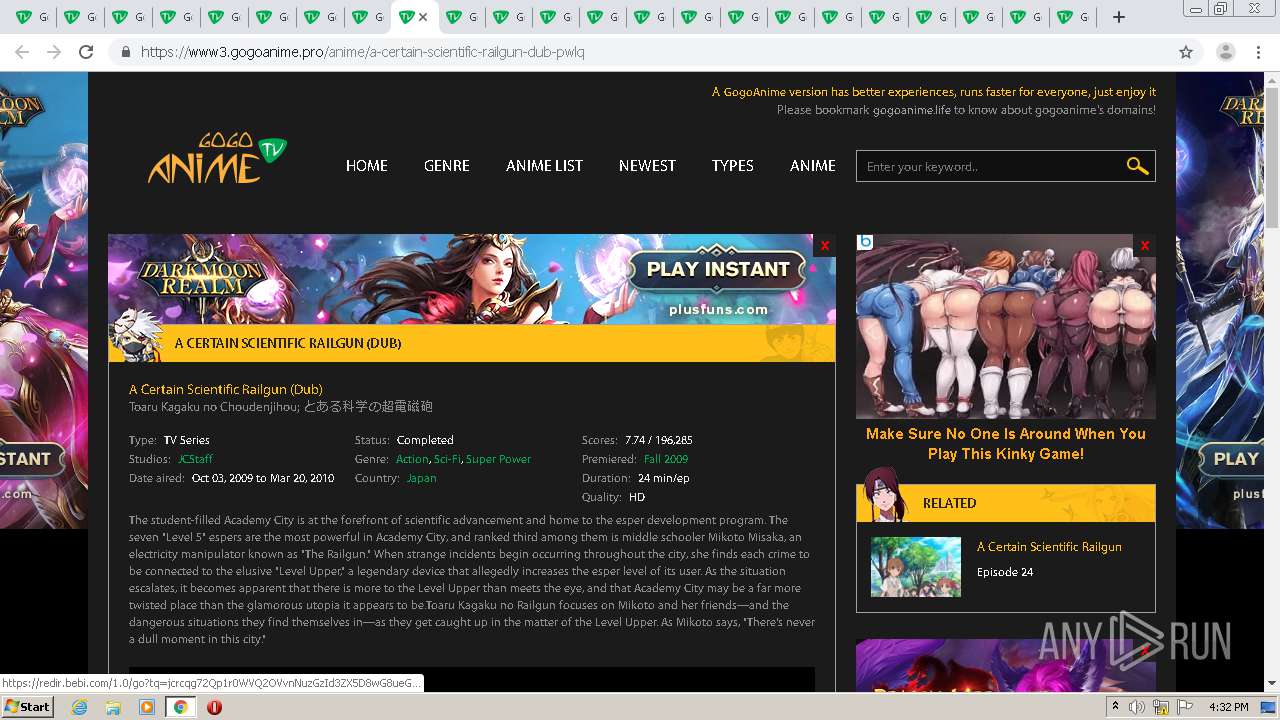
Task: Open the Action genre link
Action: (412, 459)
